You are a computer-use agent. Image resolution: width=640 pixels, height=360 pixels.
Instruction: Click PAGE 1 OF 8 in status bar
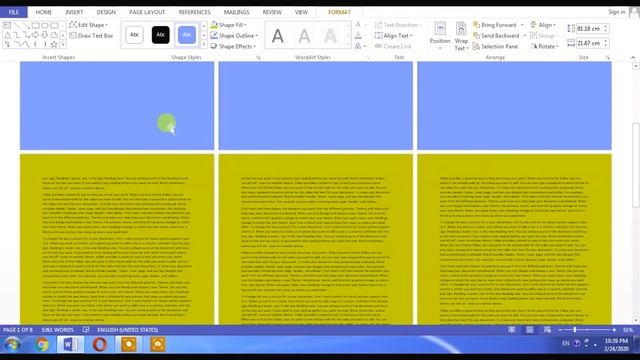[x=18, y=330]
